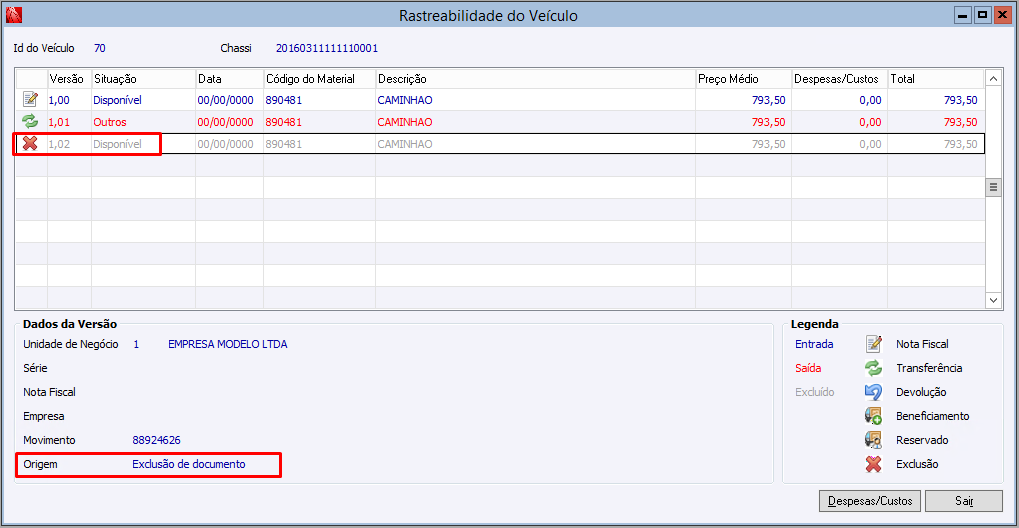This screenshot has width=1019, height=528.
Task: Click the Sair button
Action: coord(964,501)
